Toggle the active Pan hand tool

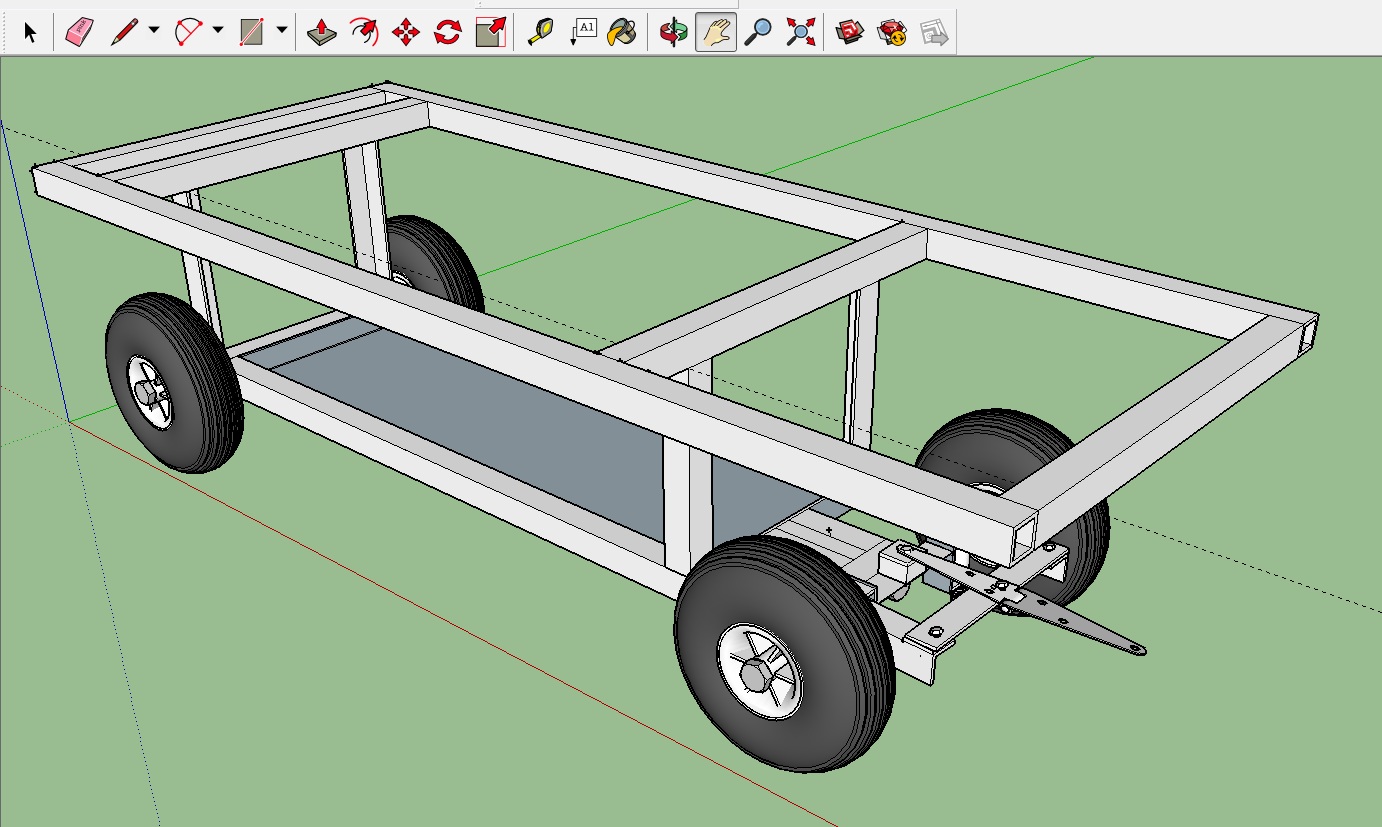pos(716,32)
